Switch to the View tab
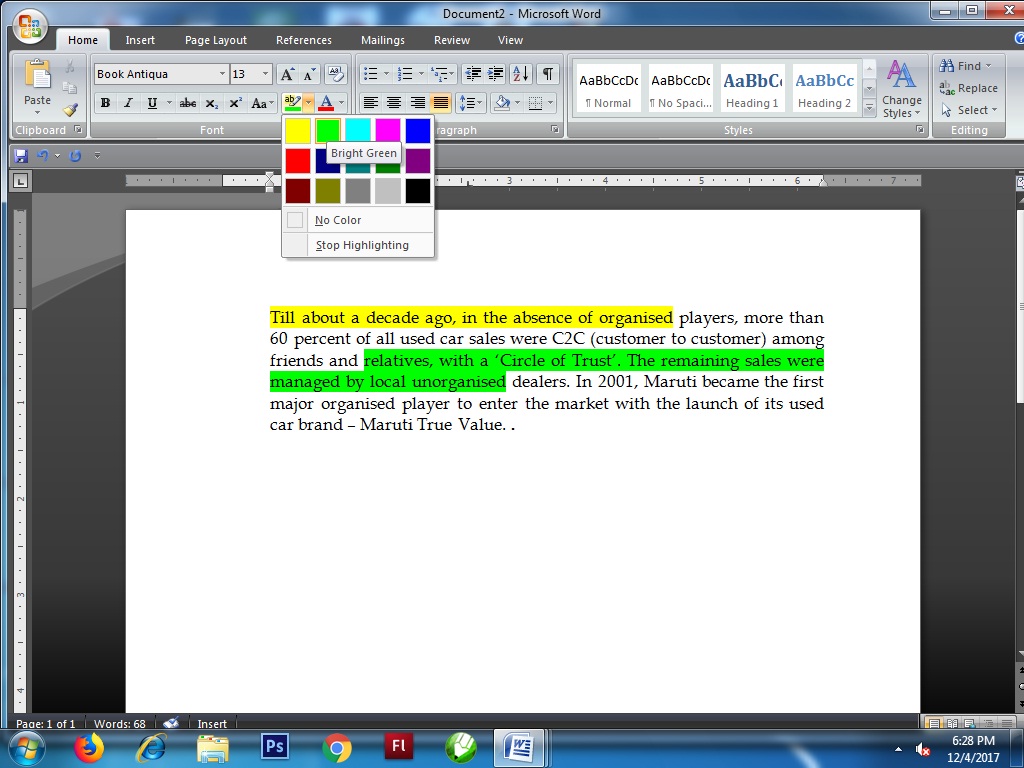This screenshot has width=1024, height=768. [x=510, y=40]
